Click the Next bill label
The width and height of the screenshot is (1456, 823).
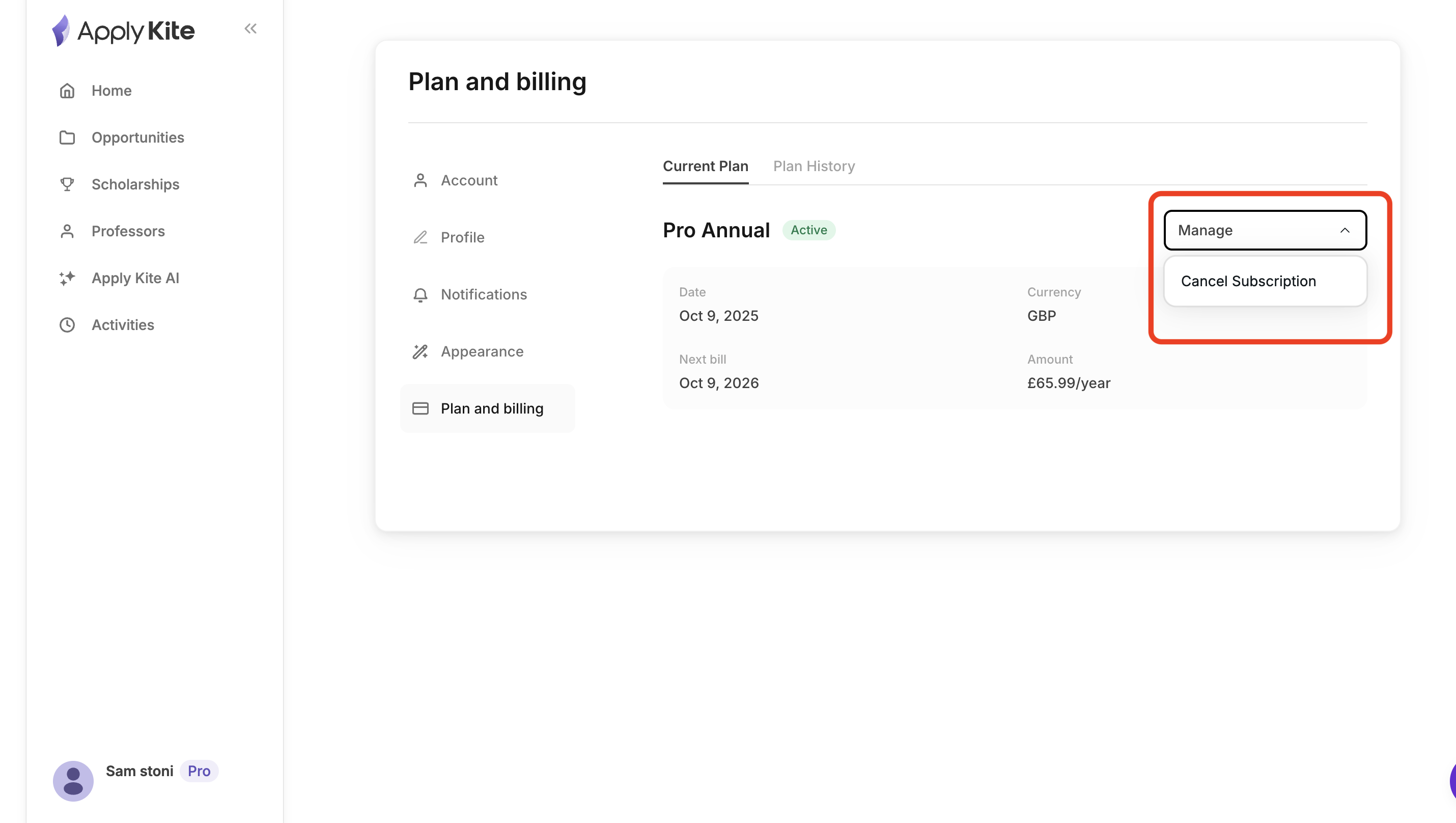[703, 360]
